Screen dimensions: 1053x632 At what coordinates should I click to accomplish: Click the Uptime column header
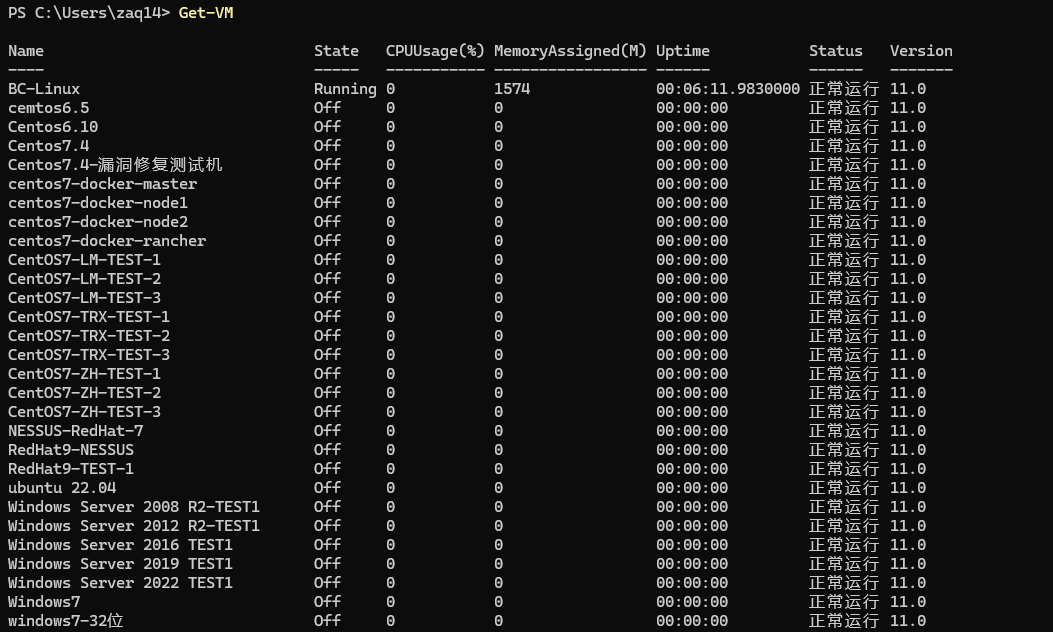[x=683, y=51]
